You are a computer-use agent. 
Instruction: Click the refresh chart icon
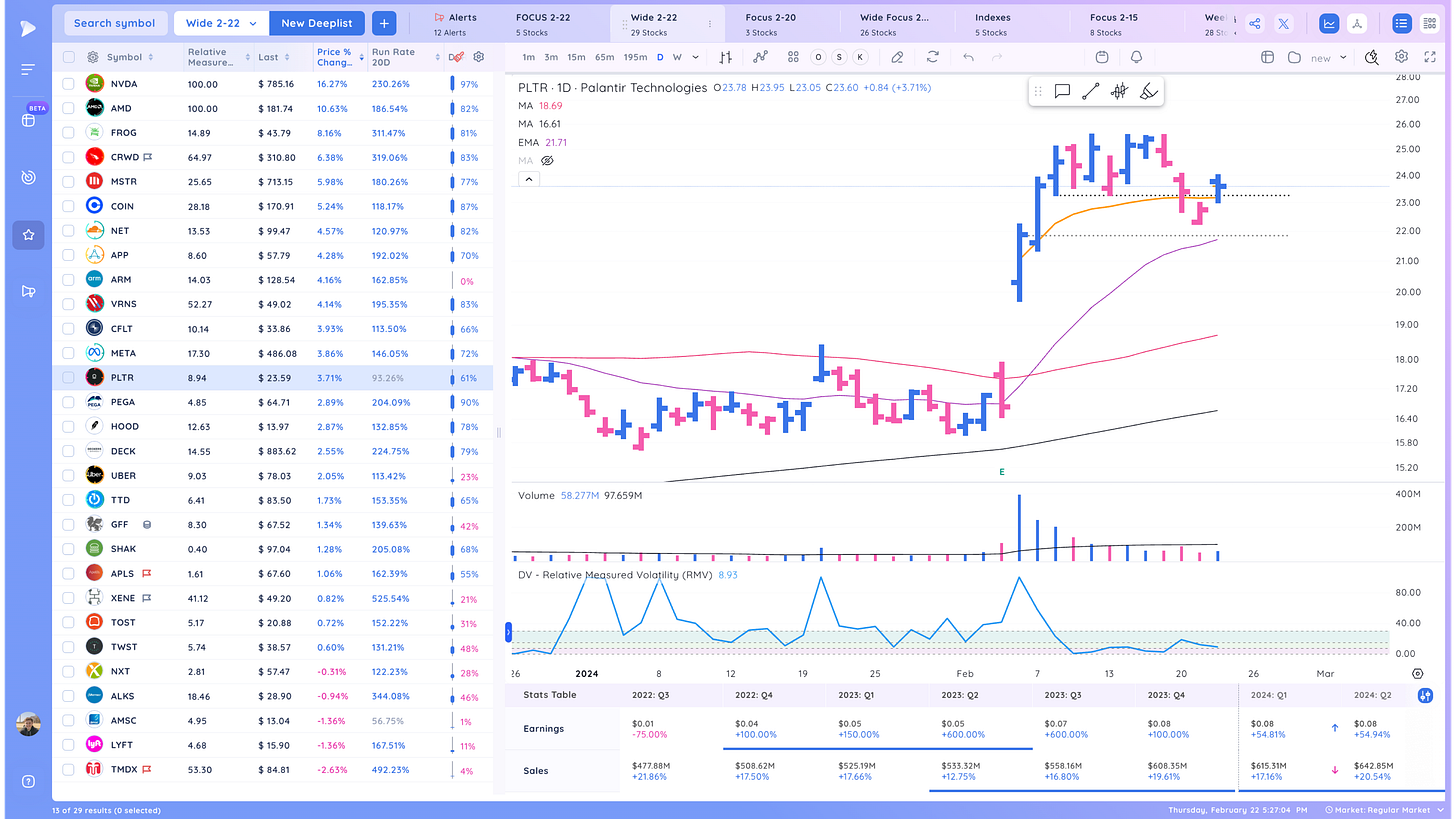[933, 57]
